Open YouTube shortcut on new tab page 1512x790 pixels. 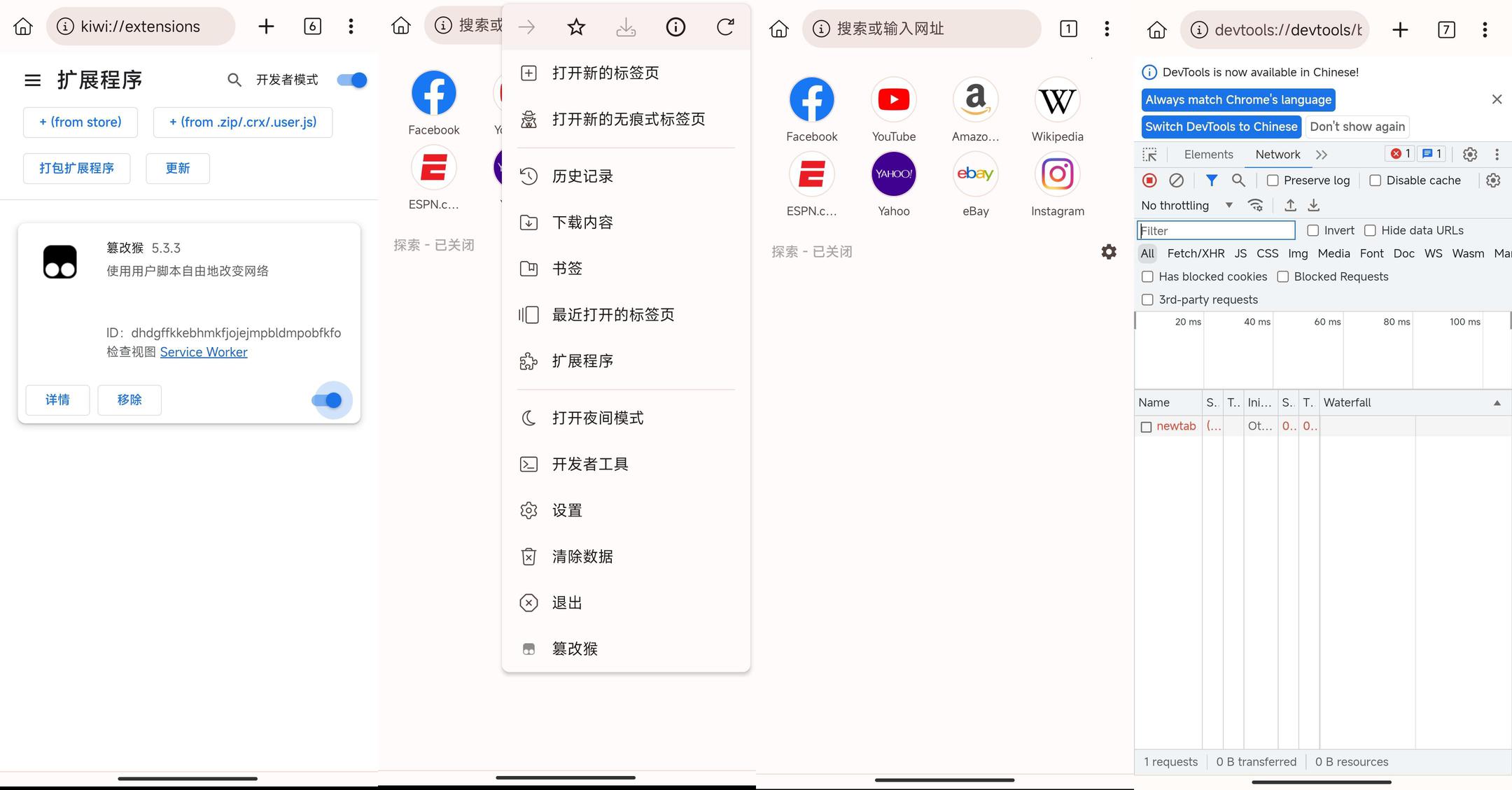click(x=894, y=111)
